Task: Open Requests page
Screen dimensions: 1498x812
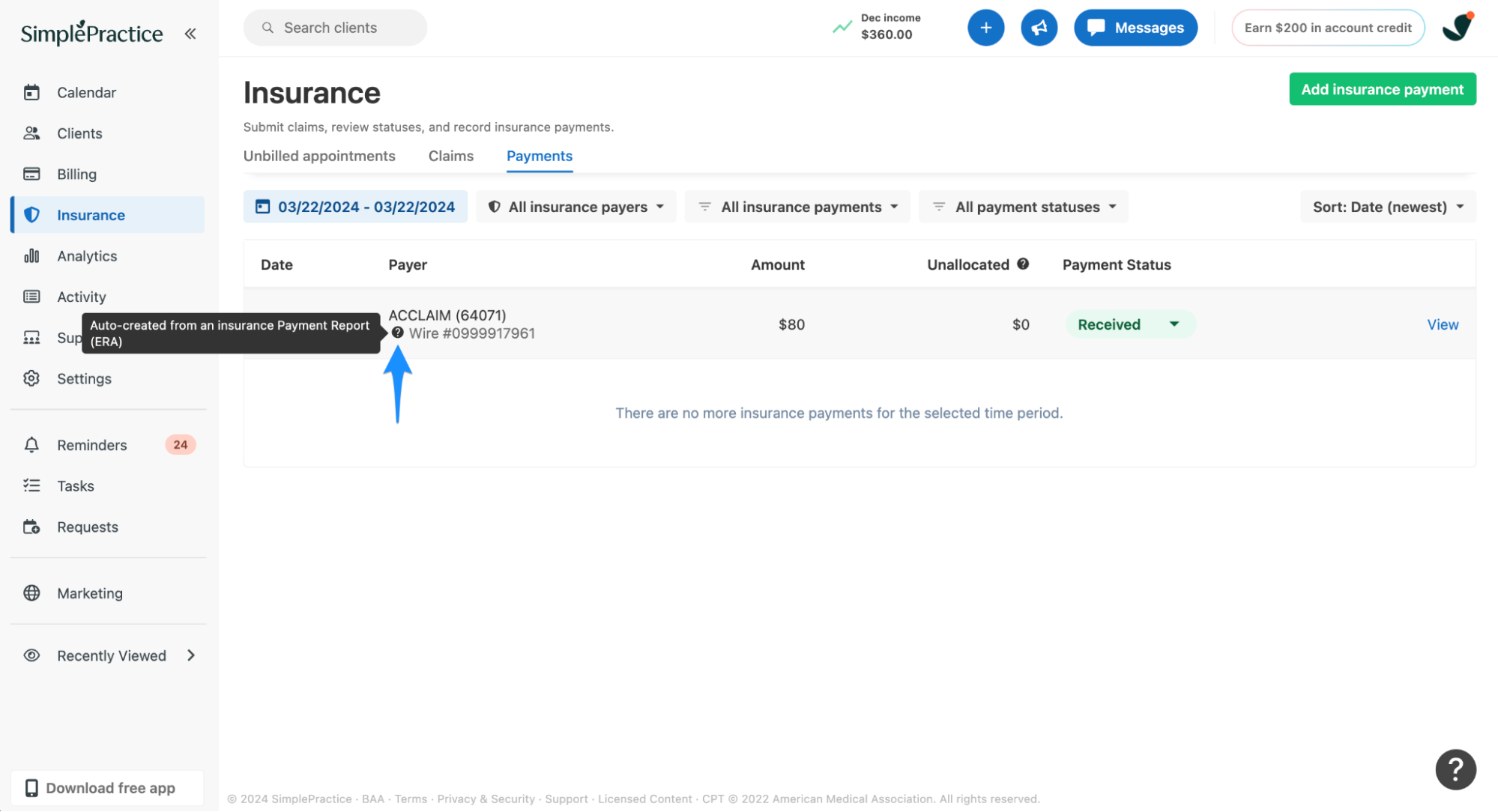Action: (x=87, y=527)
